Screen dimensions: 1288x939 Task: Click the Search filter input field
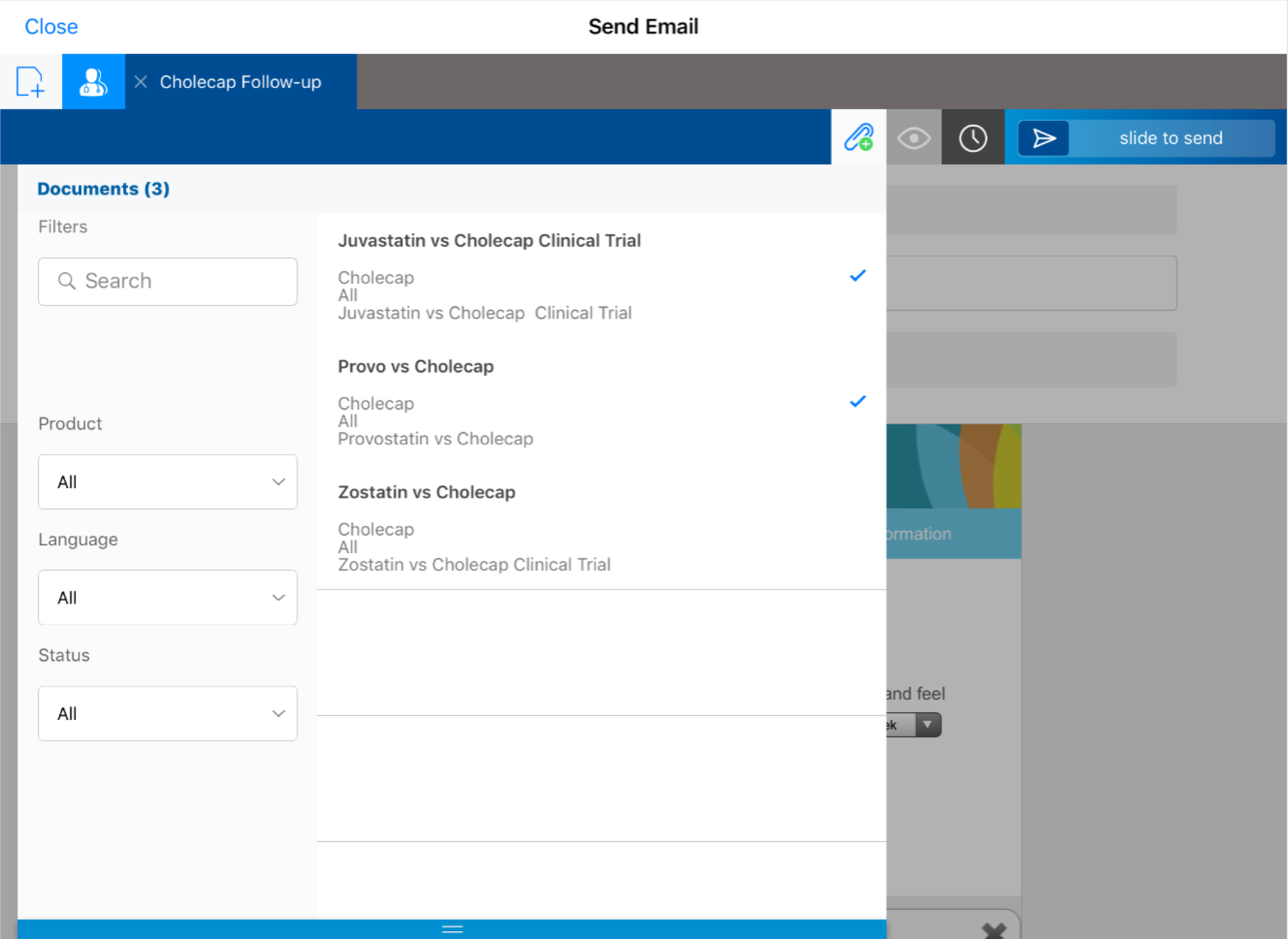tap(167, 281)
